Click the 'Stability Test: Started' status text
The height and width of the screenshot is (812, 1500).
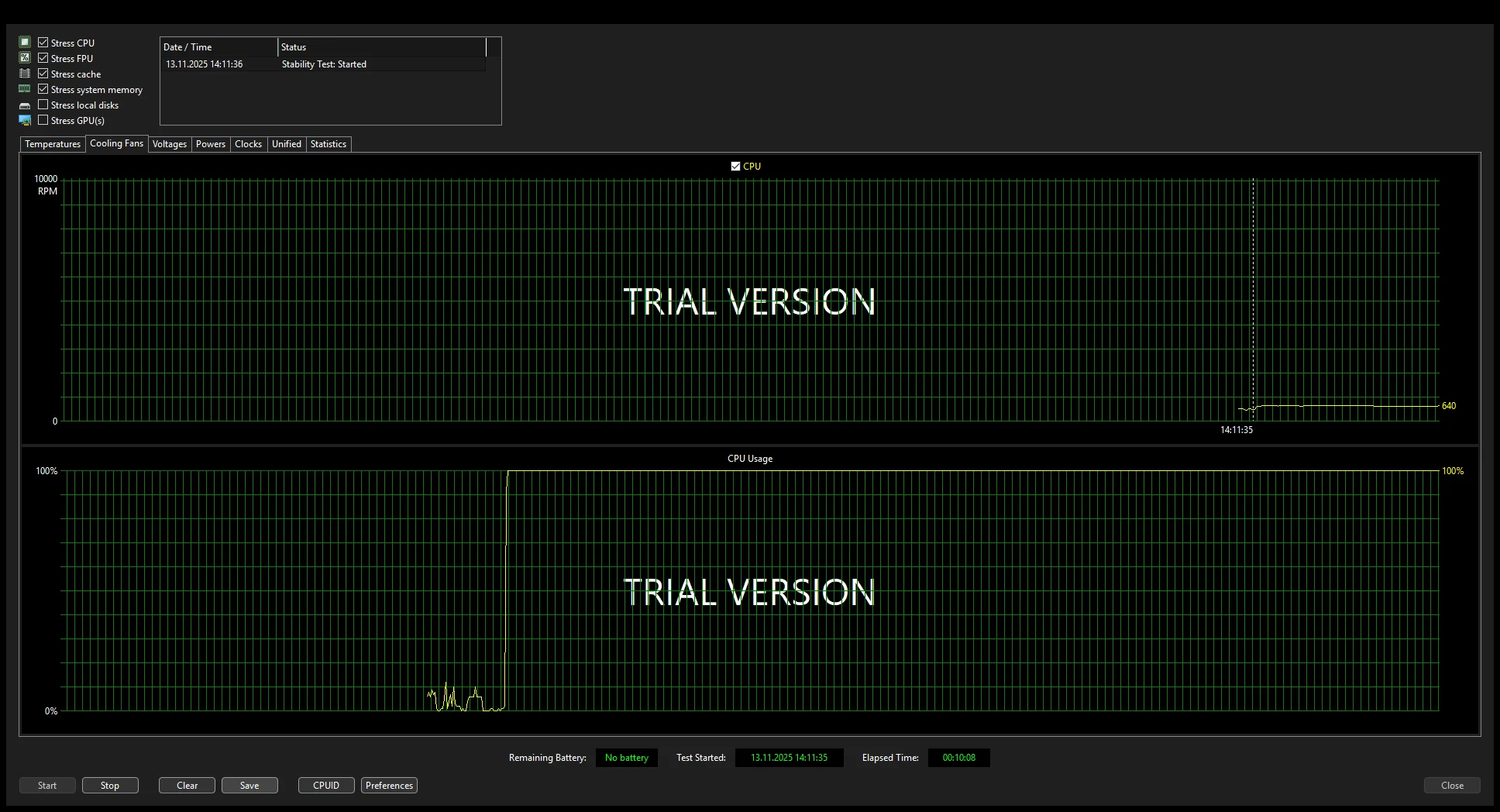(x=324, y=64)
